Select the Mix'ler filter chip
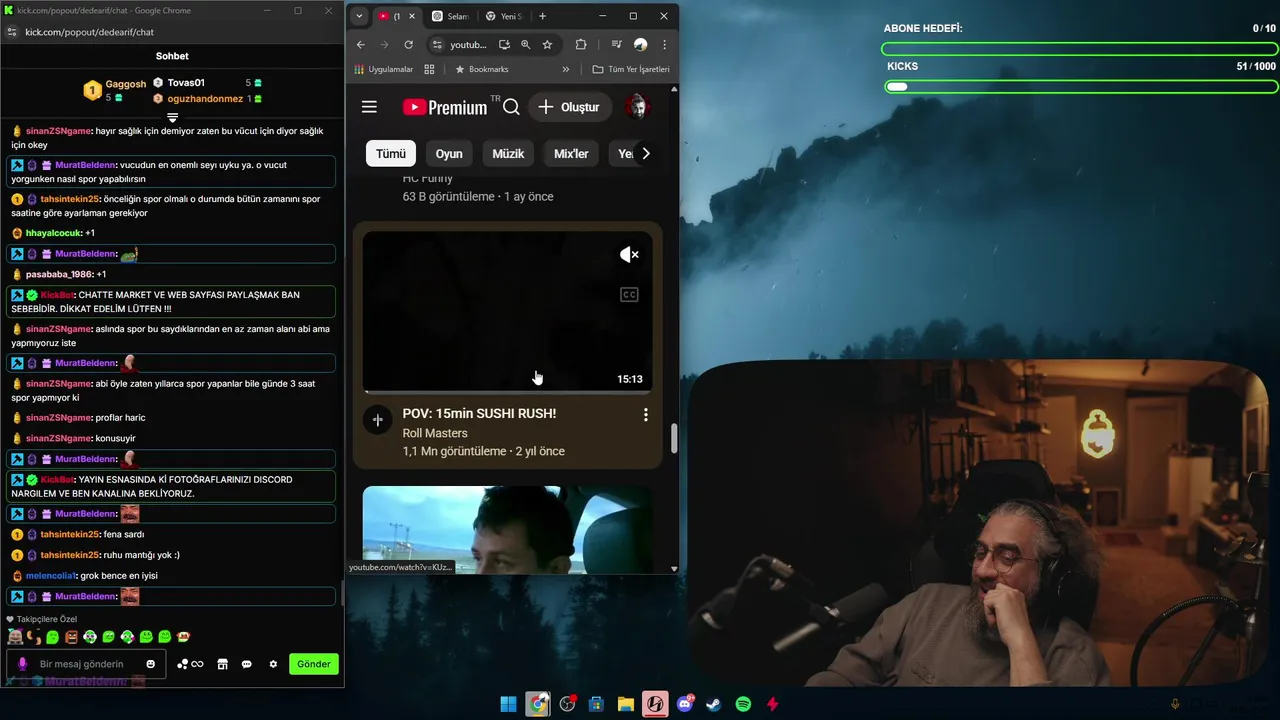 571,153
